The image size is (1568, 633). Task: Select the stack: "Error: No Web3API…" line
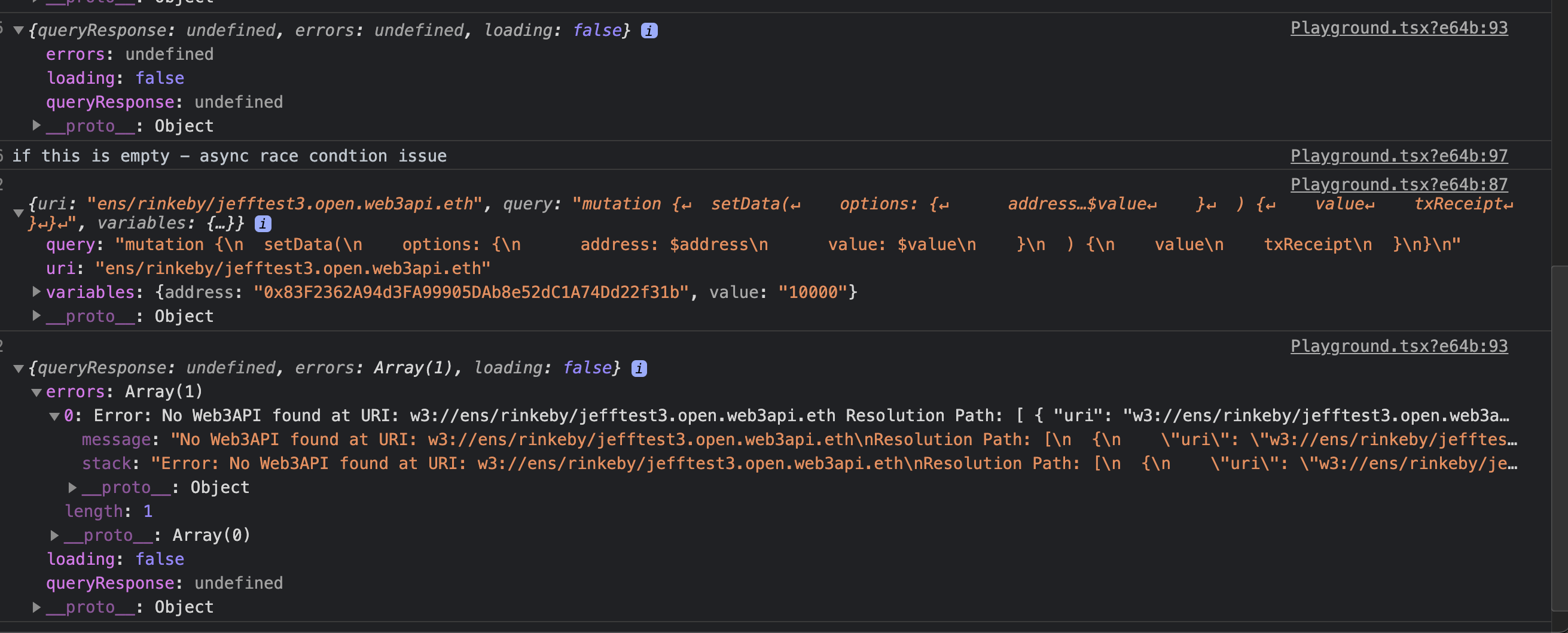[799, 463]
